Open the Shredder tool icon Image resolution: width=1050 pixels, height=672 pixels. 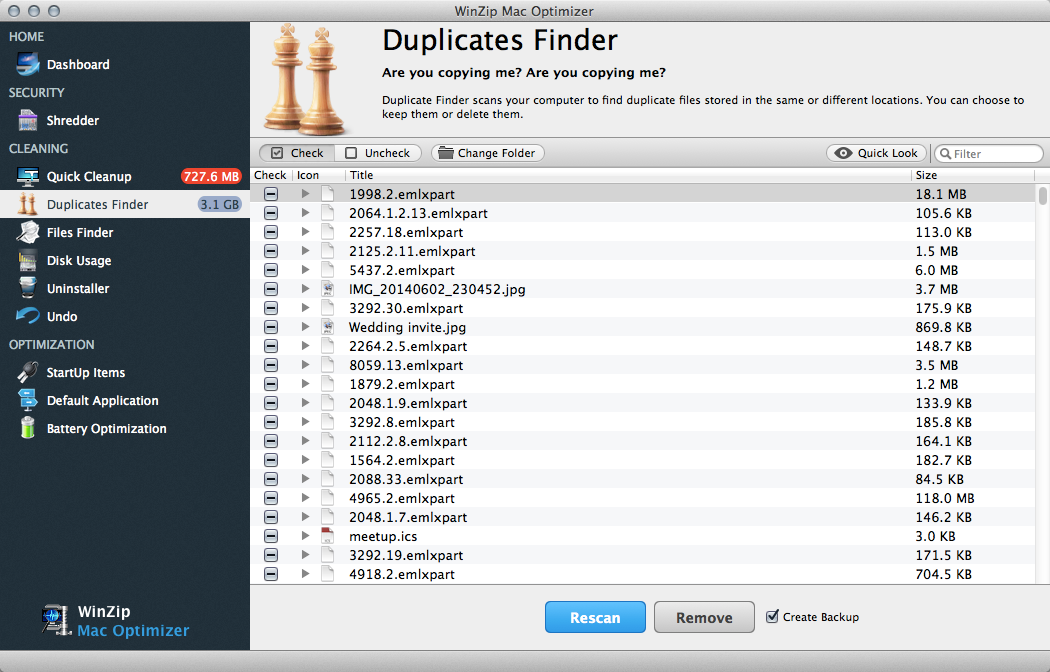pos(29,121)
